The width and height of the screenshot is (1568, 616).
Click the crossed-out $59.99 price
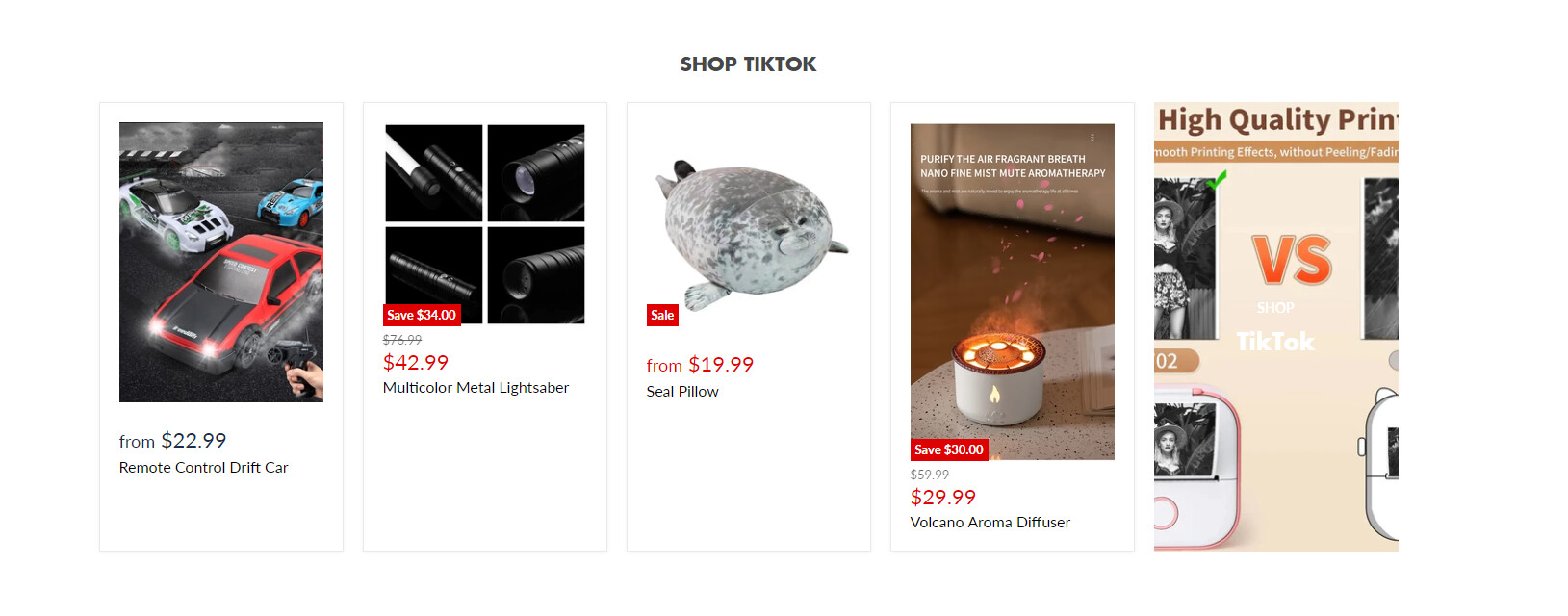coord(930,475)
